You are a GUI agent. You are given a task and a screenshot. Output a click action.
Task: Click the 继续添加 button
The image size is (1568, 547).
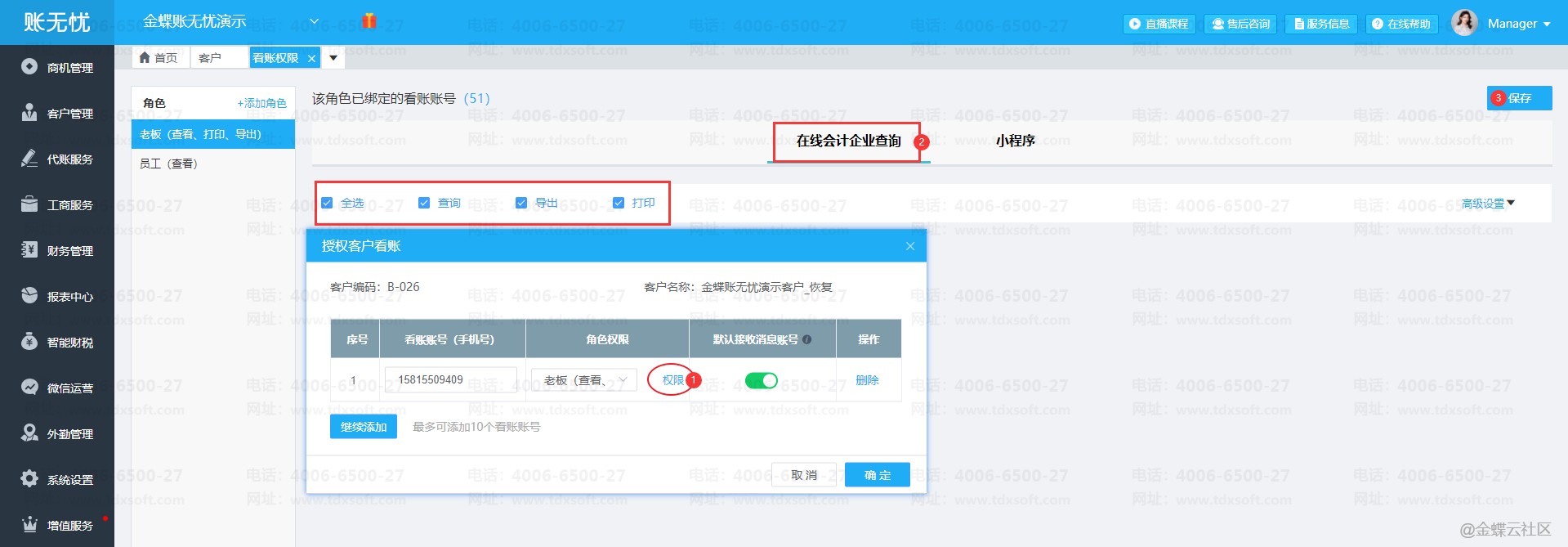coord(364,427)
